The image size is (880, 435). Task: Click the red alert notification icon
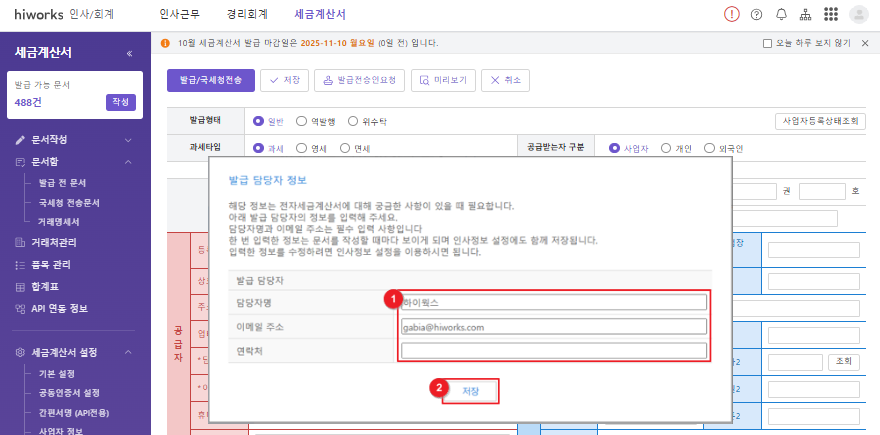[732, 14]
